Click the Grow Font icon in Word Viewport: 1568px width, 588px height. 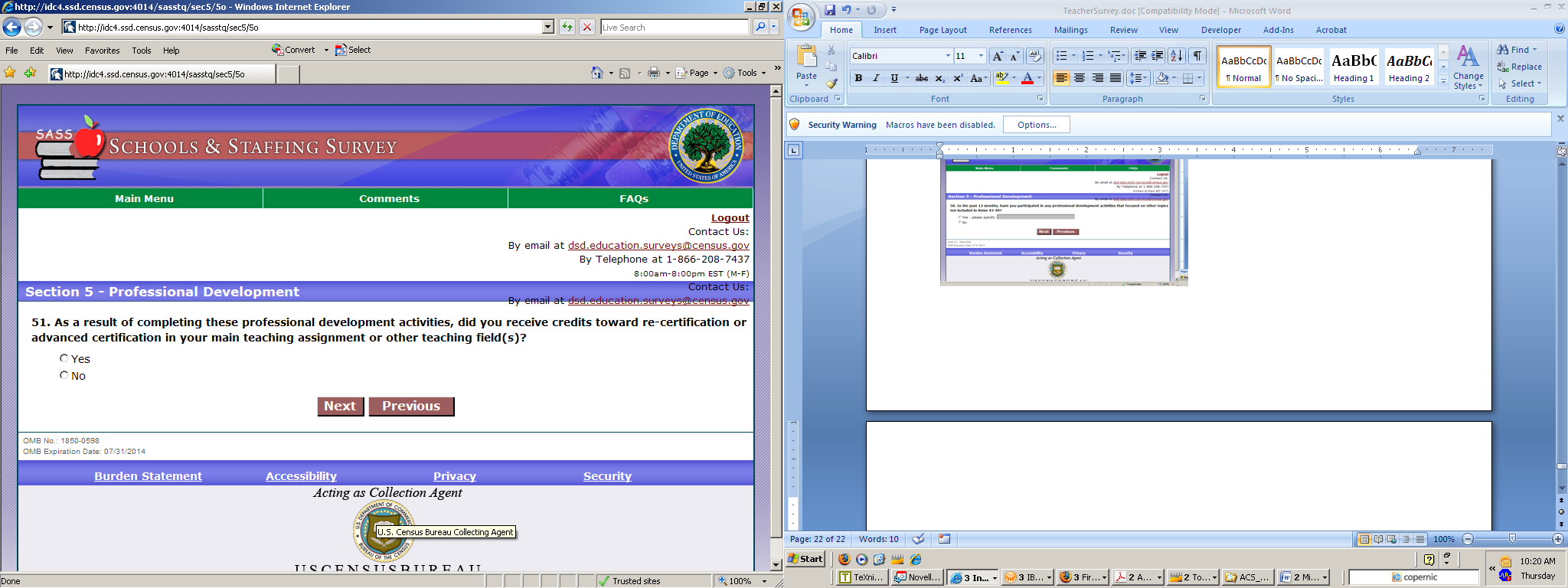(997, 56)
